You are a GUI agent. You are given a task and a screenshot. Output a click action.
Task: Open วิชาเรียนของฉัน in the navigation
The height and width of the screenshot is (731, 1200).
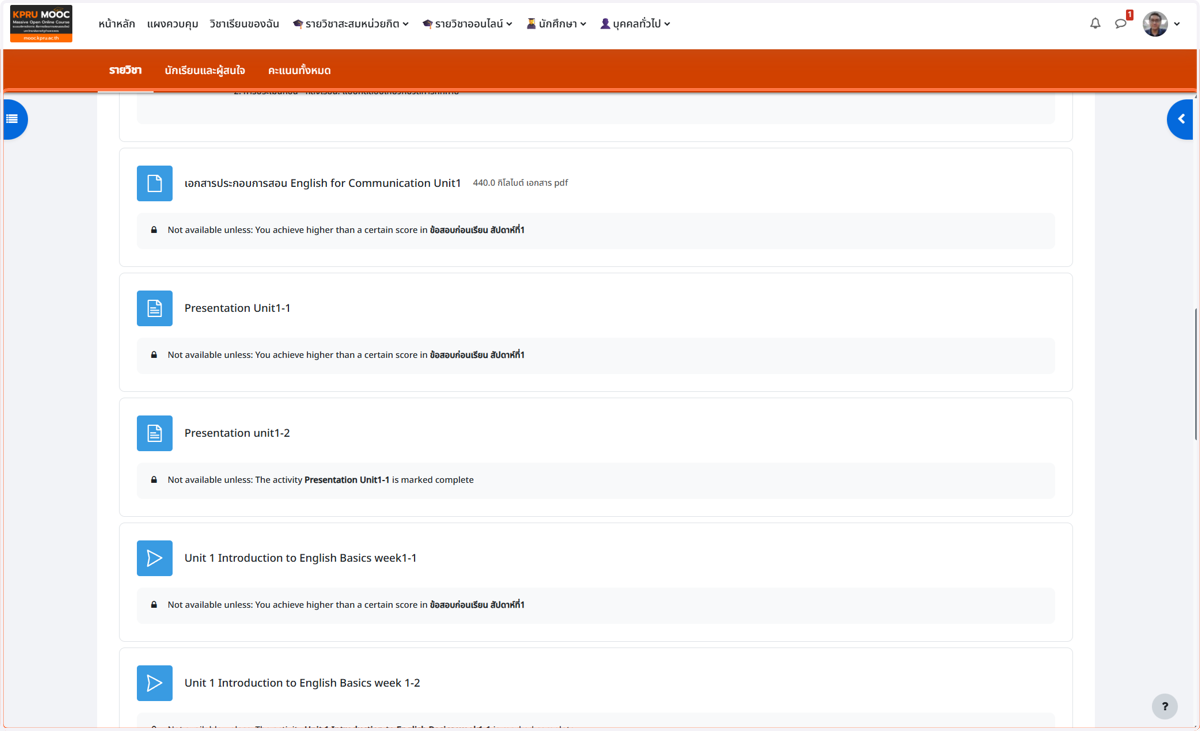click(x=244, y=24)
